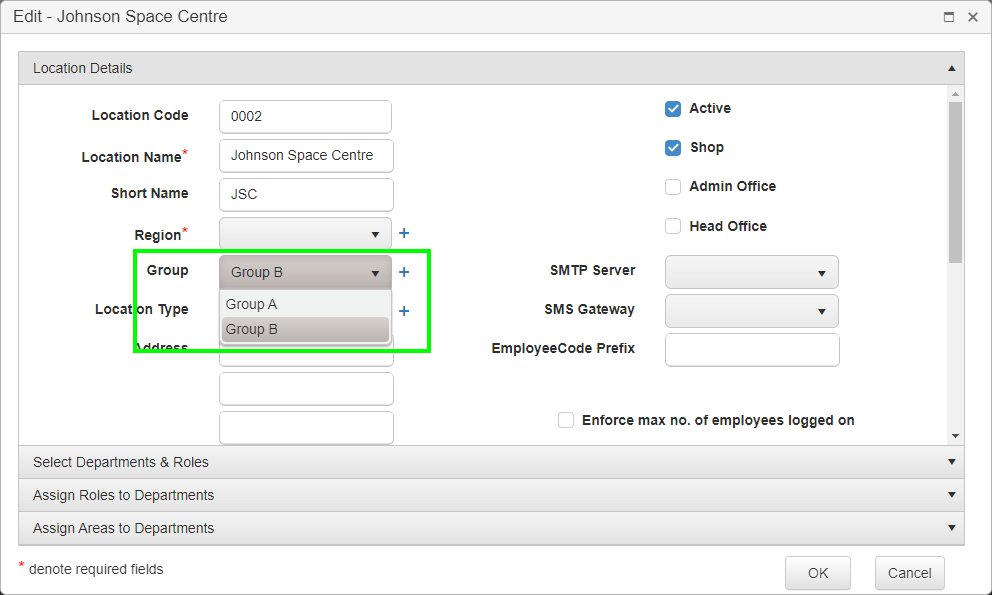Expand Select Departments & Roles section
The width and height of the screenshot is (992, 595).
[492, 462]
